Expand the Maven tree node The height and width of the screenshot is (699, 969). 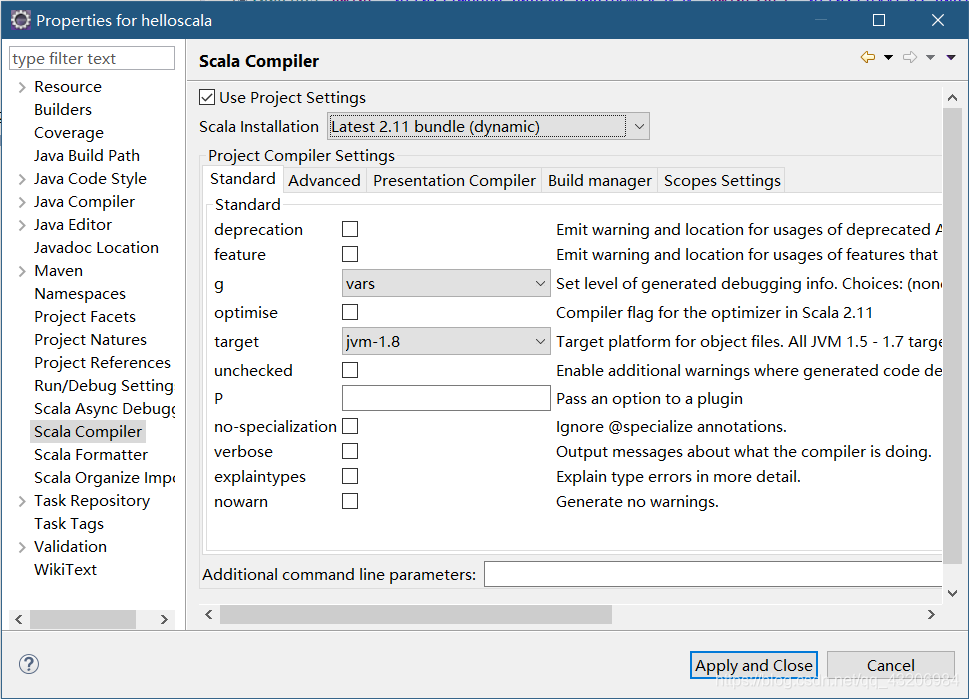point(22,271)
